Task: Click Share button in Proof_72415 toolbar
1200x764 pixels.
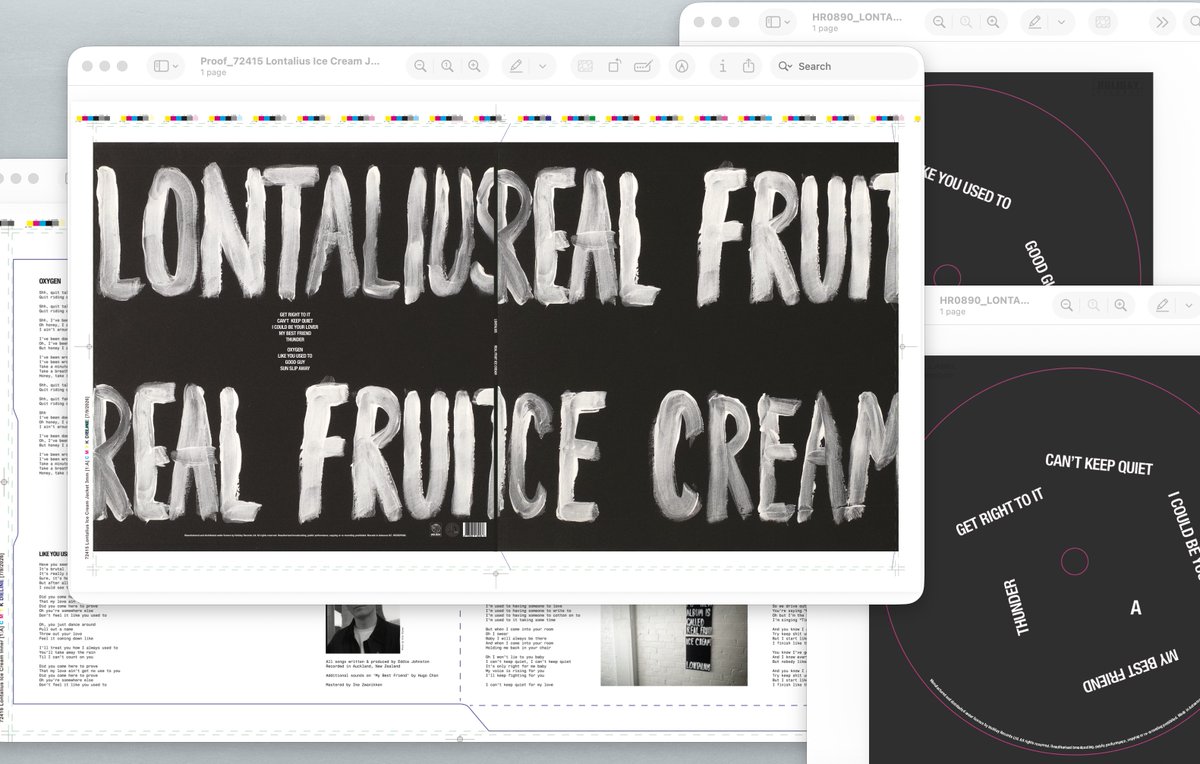Action: coord(749,66)
